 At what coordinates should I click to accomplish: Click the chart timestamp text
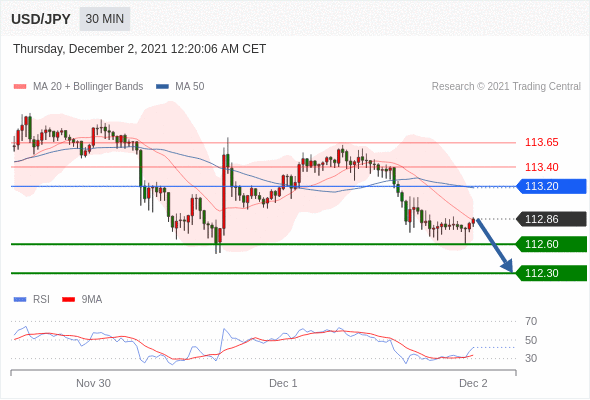[140, 49]
